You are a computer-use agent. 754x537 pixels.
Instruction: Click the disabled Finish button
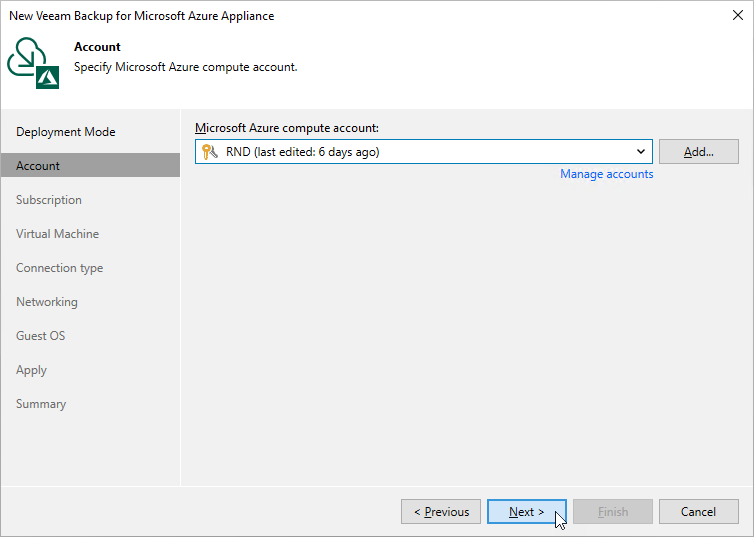click(x=613, y=512)
